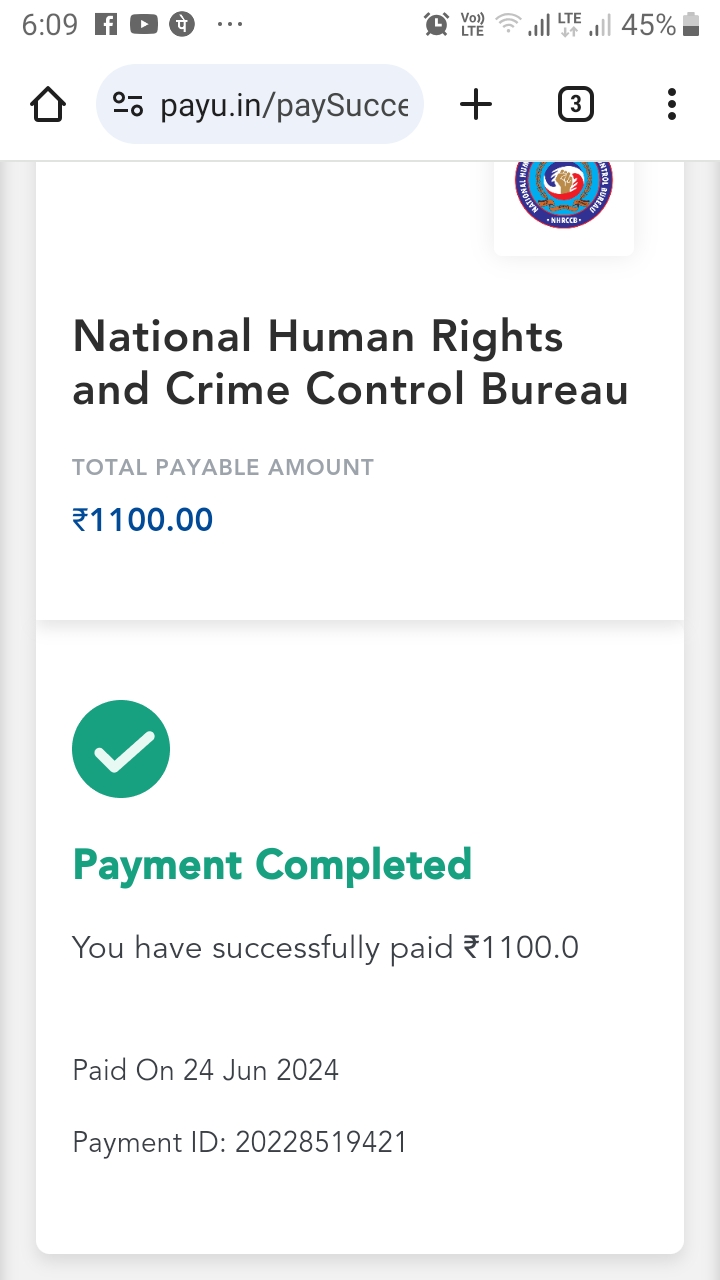This screenshot has width=720, height=1280.
Task: Expand more notifications ellipsis in status bar
Action: [229, 25]
